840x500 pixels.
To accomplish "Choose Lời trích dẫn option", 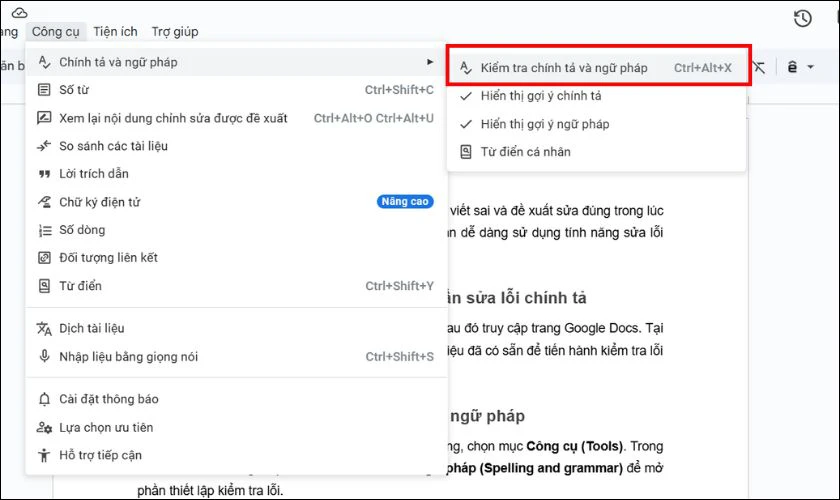I will pyautogui.click(x=236, y=174).
